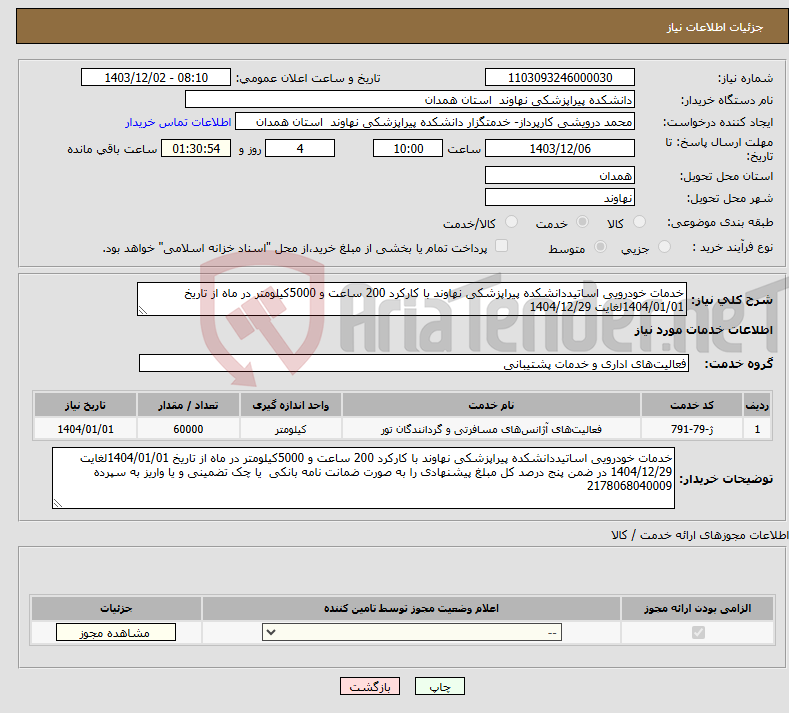Click the buyer organization name field

pyautogui.click(x=410, y=100)
